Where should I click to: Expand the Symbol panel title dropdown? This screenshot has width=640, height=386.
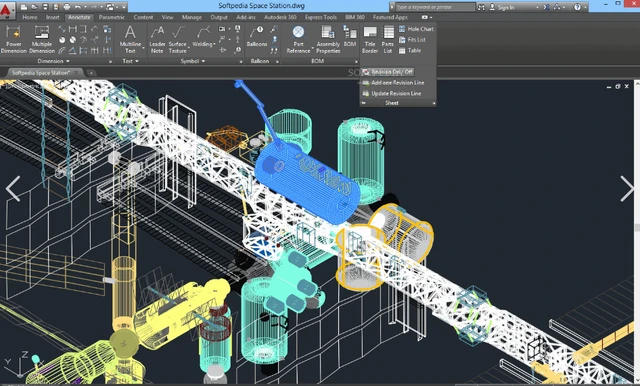click(x=193, y=61)
